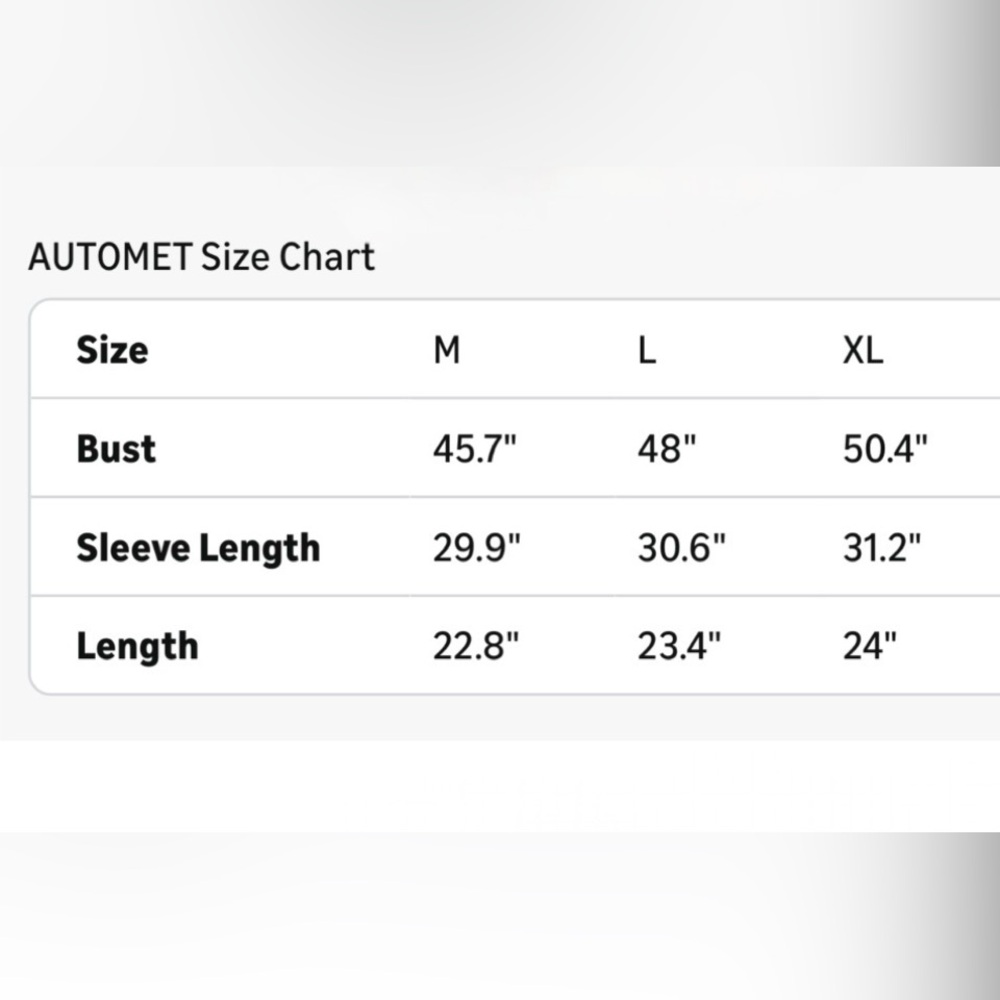Click the word Size in the chart title
This screenshot has width=1000, height=1000.
235,257
